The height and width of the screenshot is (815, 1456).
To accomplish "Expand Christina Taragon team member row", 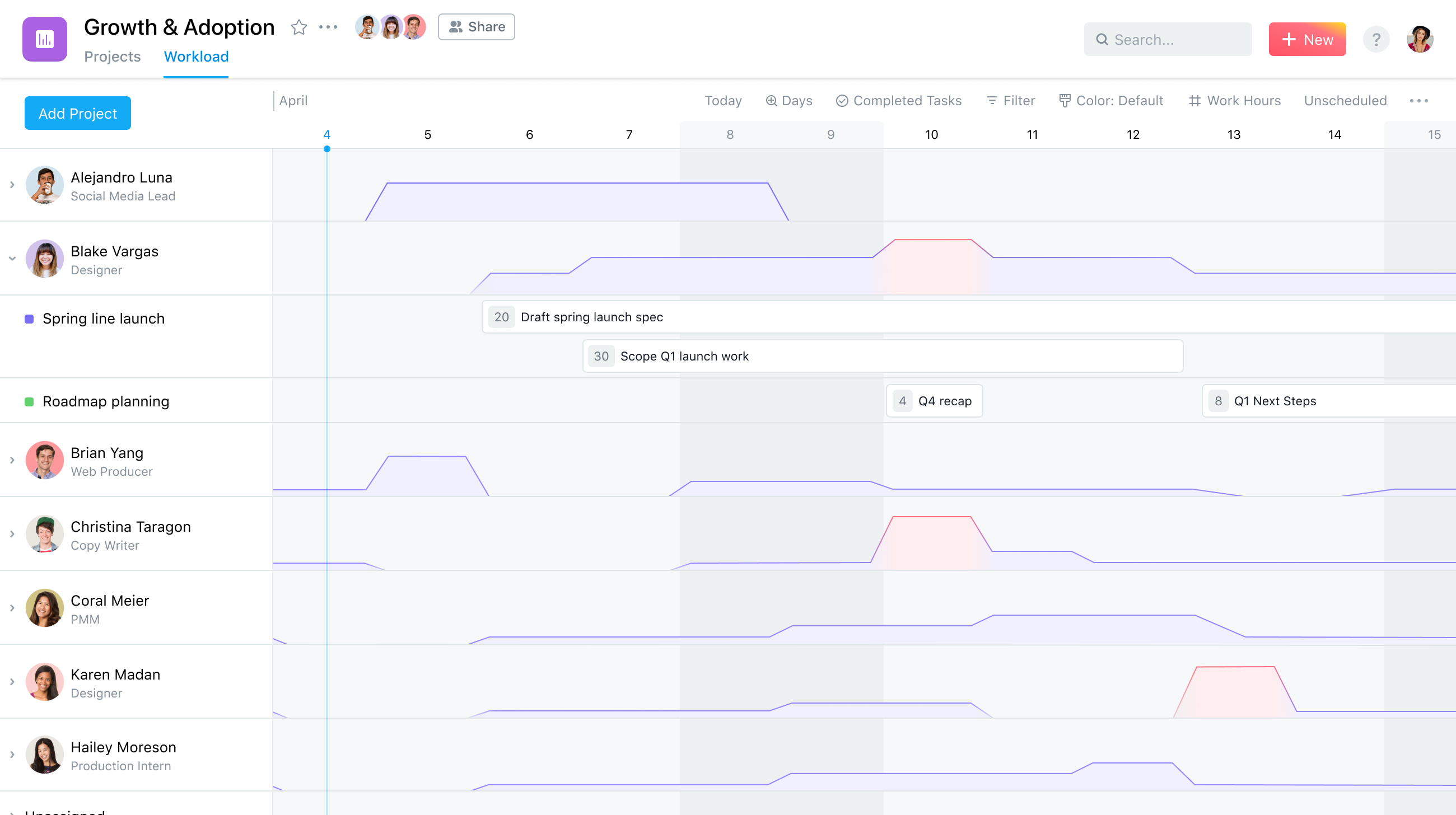I will (11, 534).
